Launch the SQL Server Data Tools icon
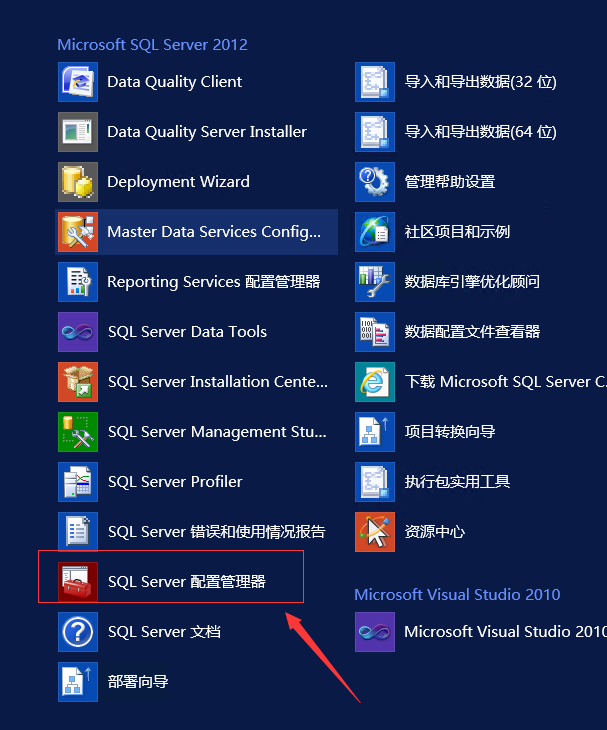The height and width of the screenshot is (730, 607). (x=78, y=332)
